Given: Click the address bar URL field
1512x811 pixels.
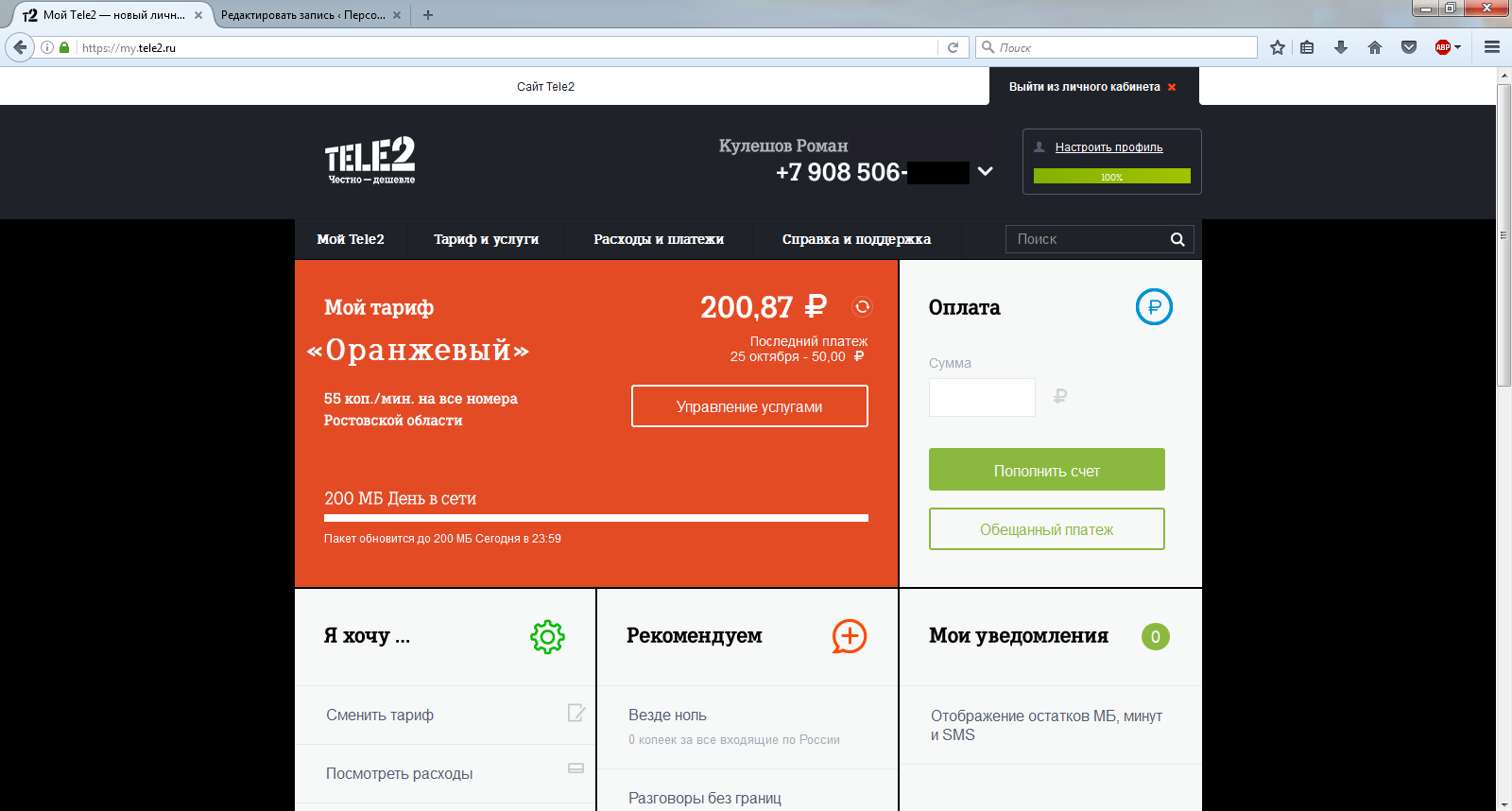Looking at the screenshot, I should (x=508, y=47).
